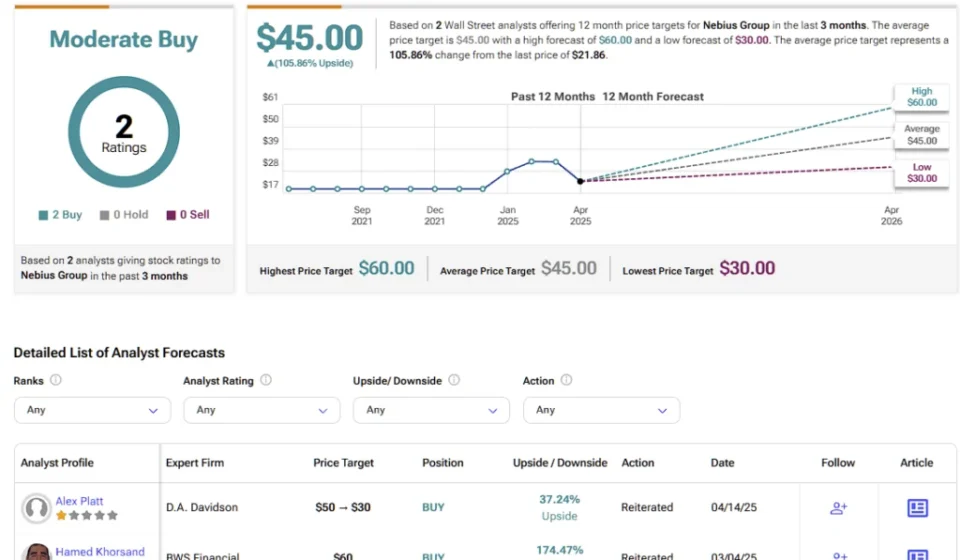
Task: Open the Analyst Rating dropdown
Action: point(262,410)
